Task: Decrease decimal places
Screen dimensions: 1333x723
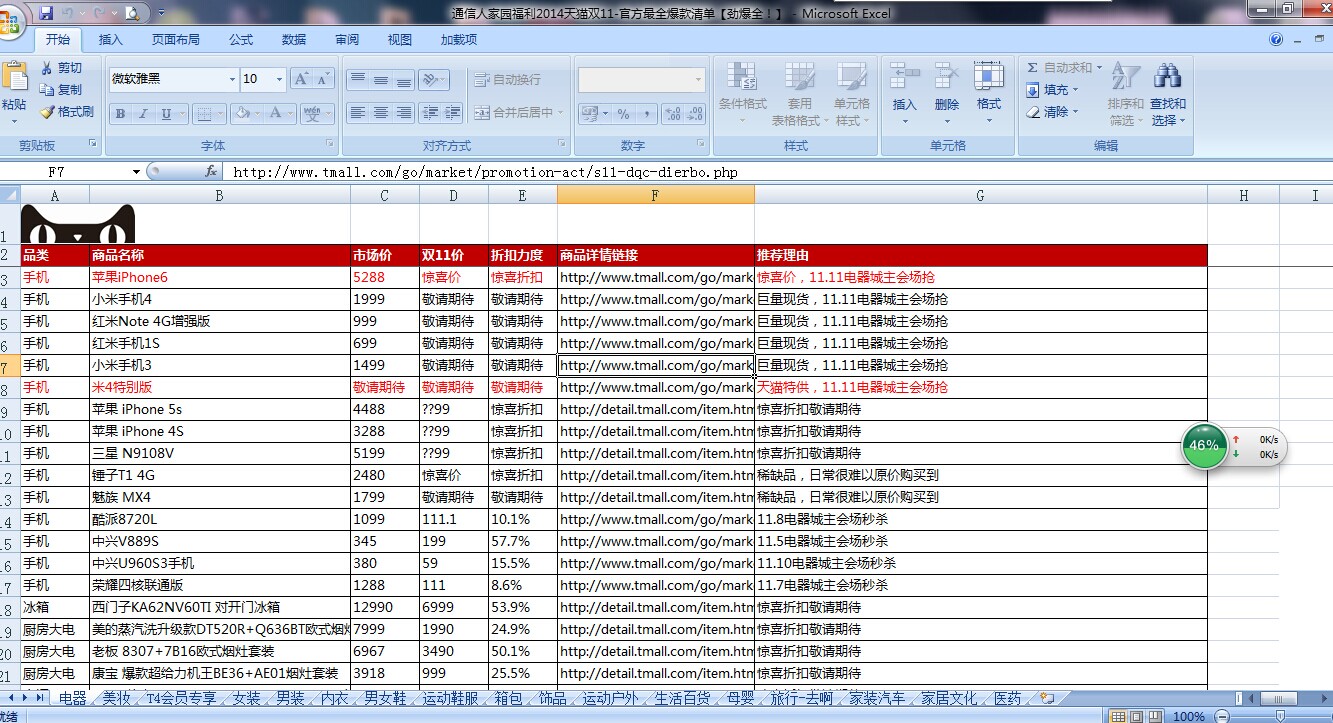Action: tap(695, 113)
